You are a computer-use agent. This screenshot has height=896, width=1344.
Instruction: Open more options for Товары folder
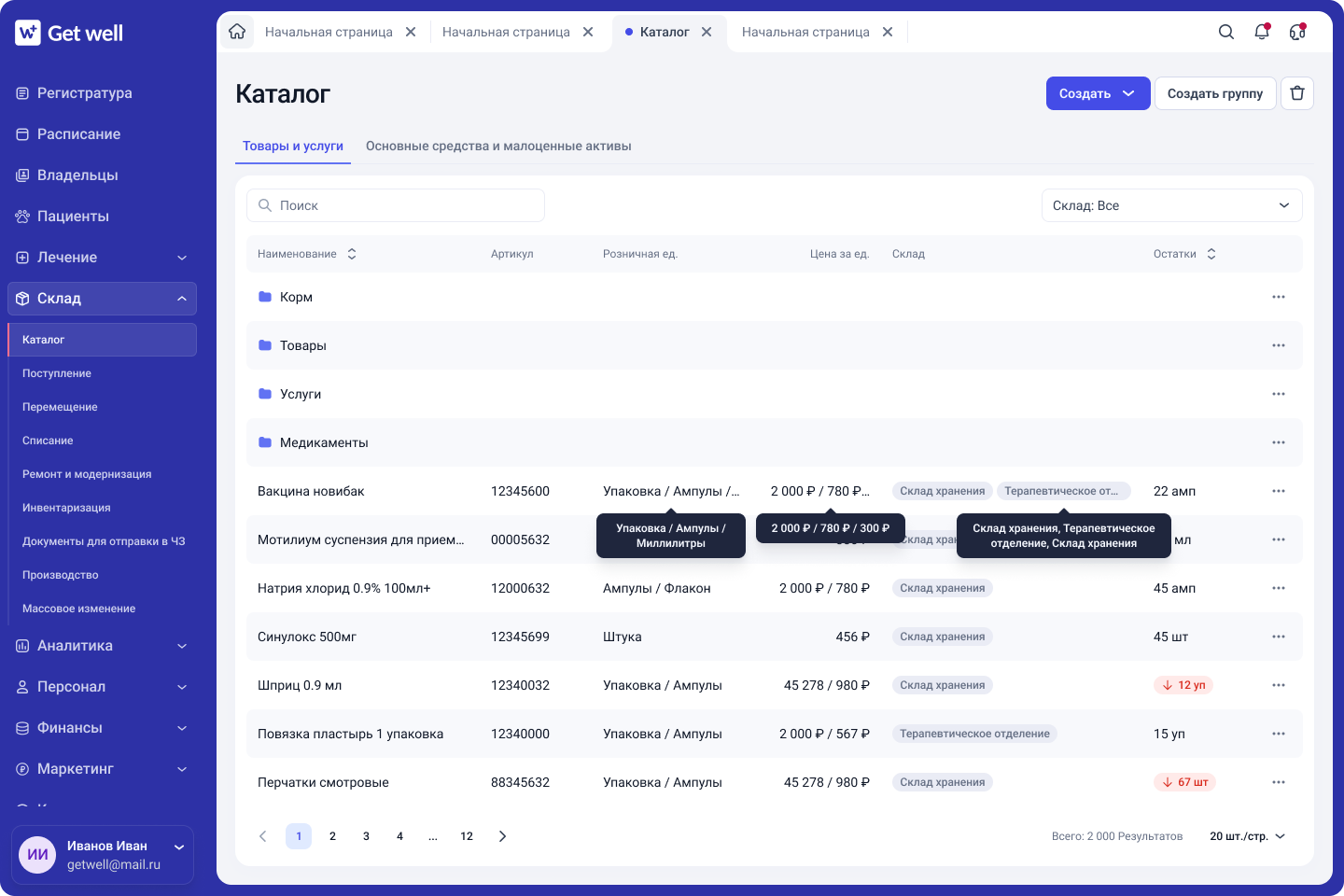[1279, 345]
